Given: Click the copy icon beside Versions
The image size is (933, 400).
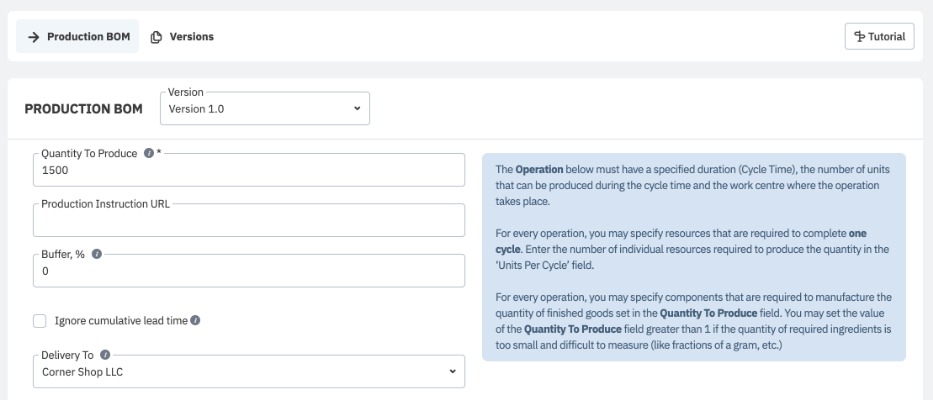Looking at the screenshot, I should [156, 37].
